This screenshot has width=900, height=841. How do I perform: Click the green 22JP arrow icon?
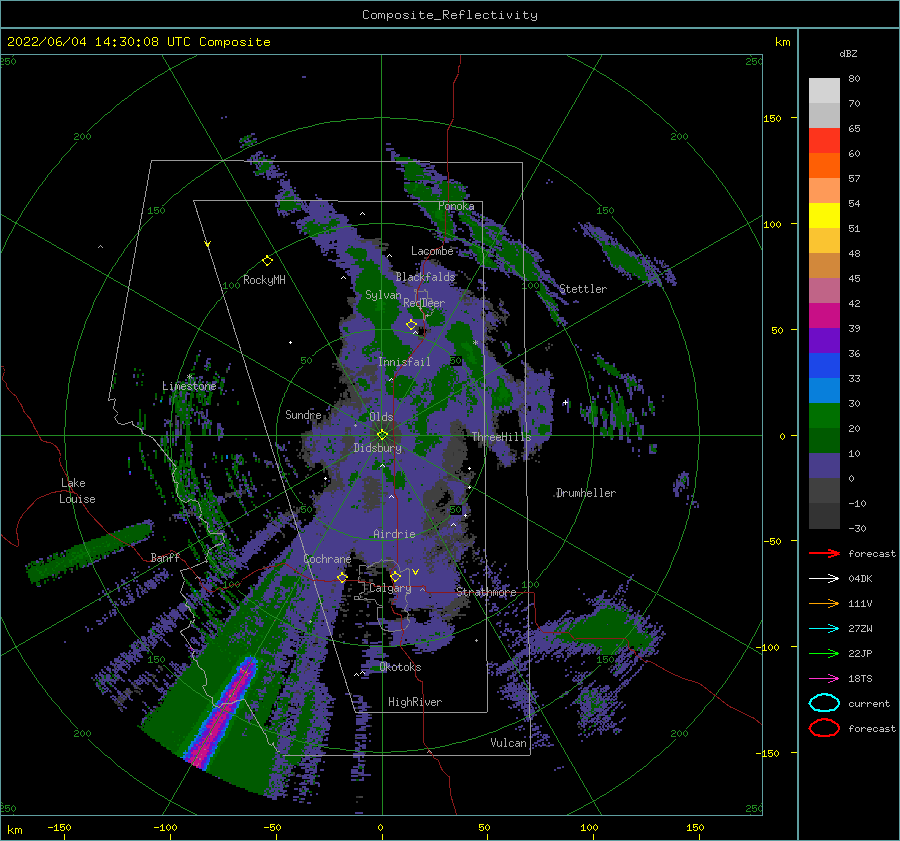[x=824, y=653]
